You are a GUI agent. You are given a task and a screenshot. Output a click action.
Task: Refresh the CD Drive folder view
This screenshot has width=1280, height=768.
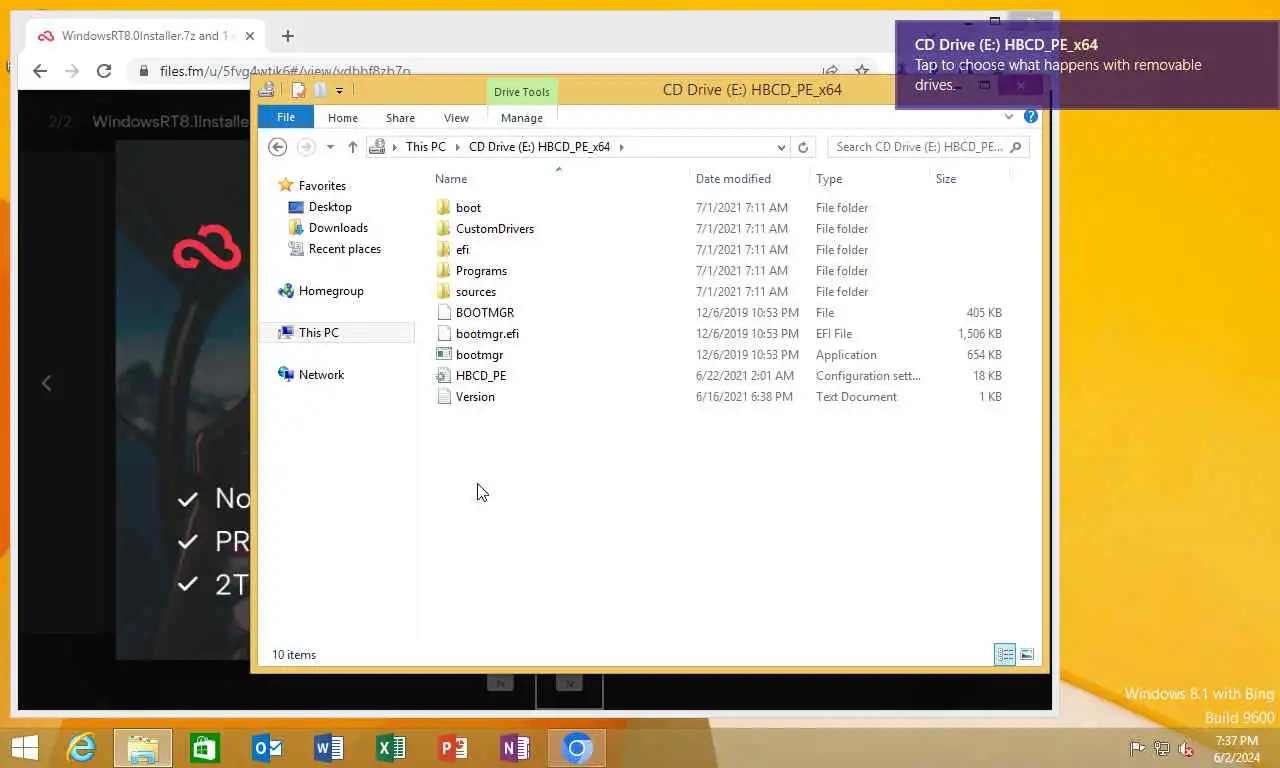[802, 147]
